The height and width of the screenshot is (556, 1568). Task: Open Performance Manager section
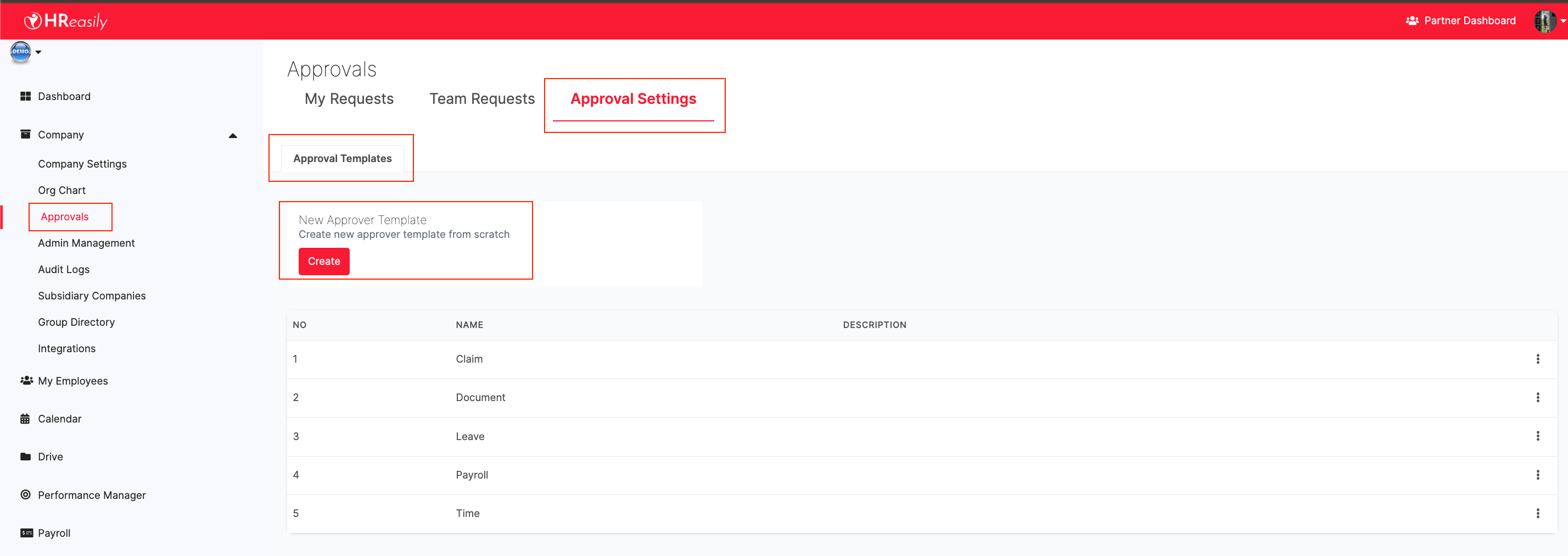tap(92, 495)
